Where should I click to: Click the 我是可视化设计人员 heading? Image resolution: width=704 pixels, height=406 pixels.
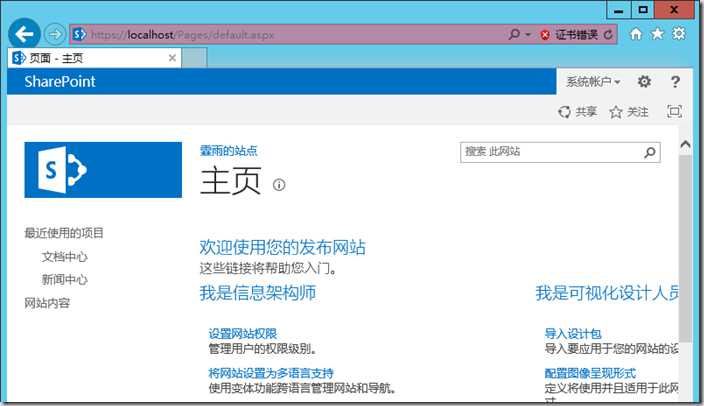coord(607,293)
